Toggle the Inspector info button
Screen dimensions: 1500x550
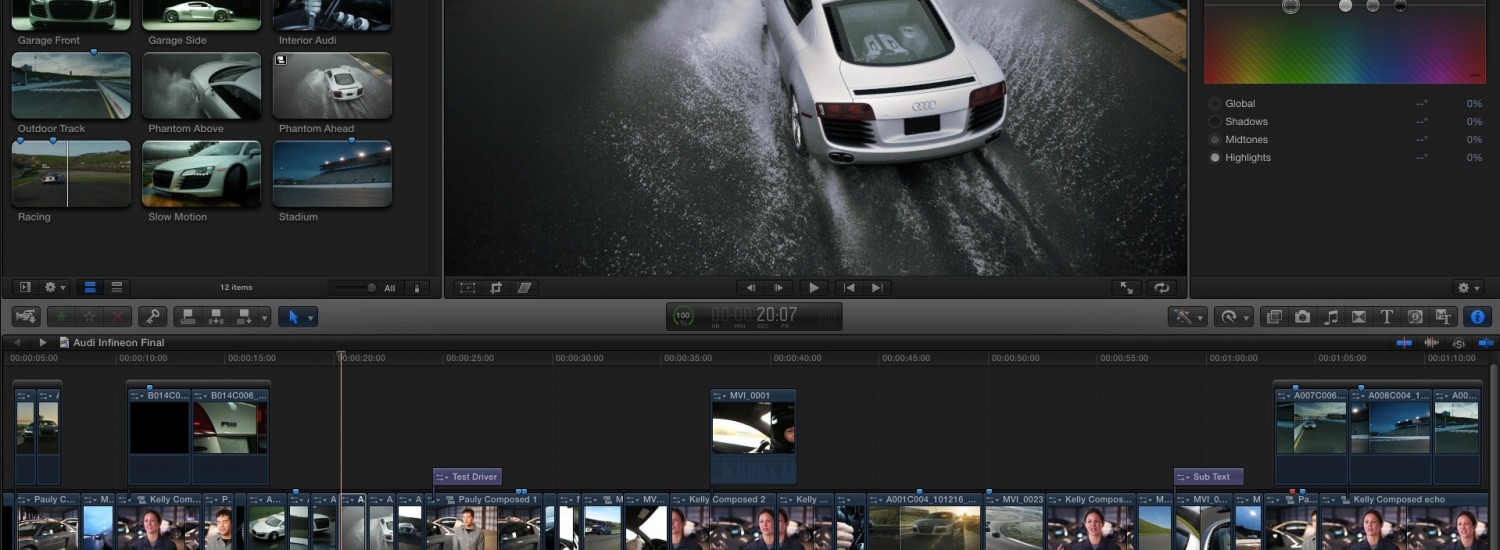[1477, 317]
